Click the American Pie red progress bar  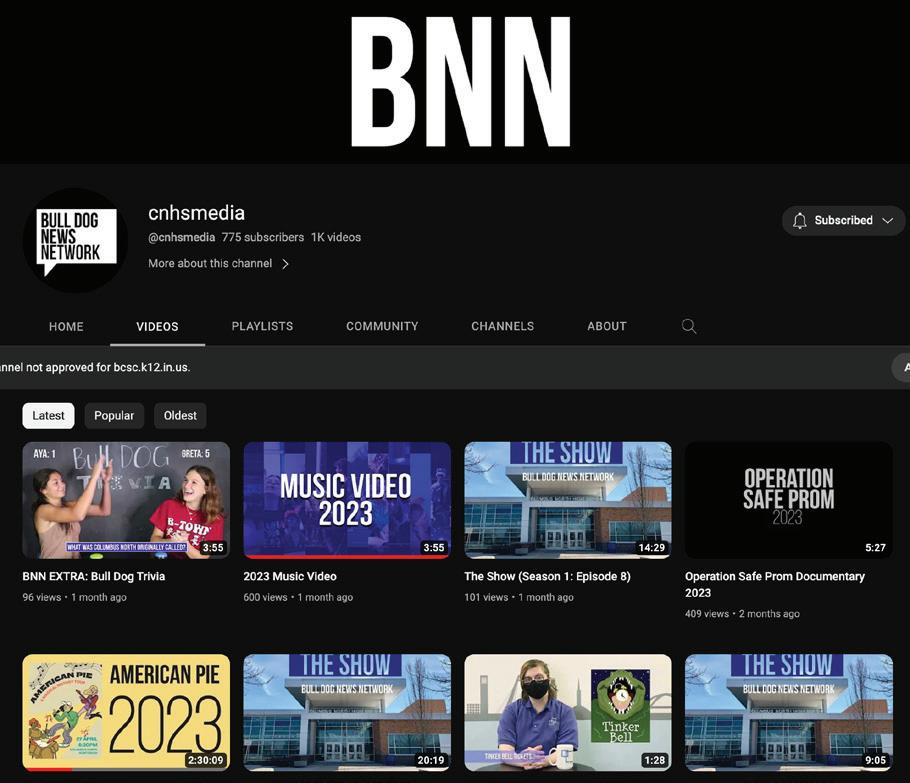[48, 770]
